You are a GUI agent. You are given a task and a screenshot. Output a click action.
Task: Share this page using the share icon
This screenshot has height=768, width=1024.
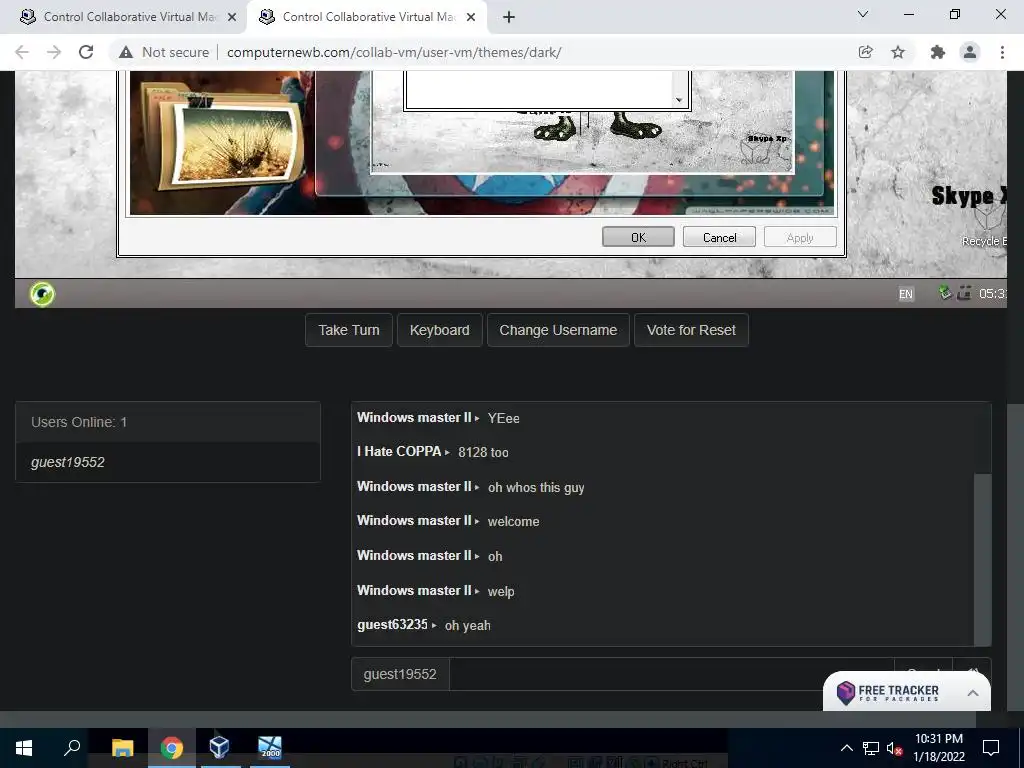click(865, 52)
